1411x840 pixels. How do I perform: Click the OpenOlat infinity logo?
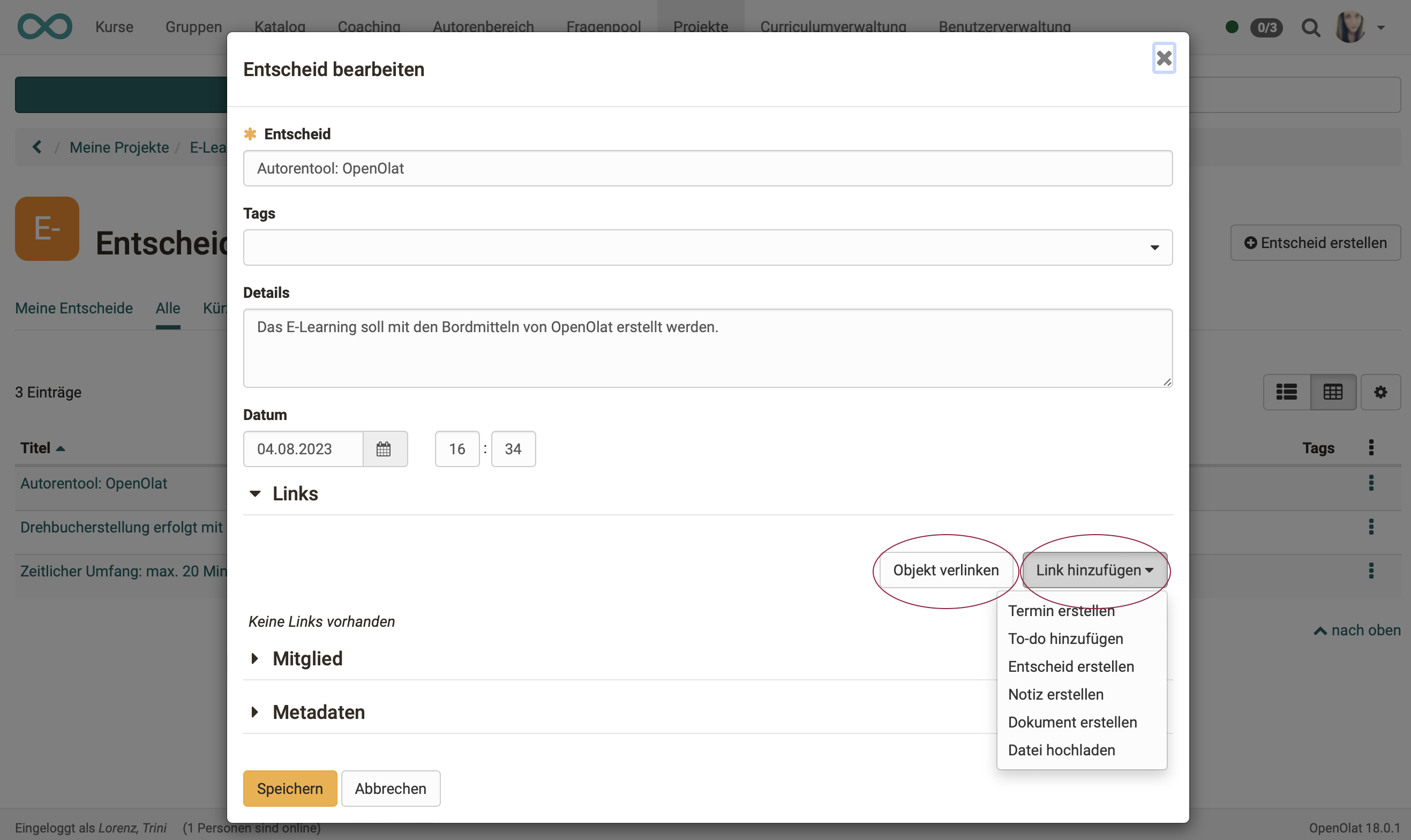(44, 26)
